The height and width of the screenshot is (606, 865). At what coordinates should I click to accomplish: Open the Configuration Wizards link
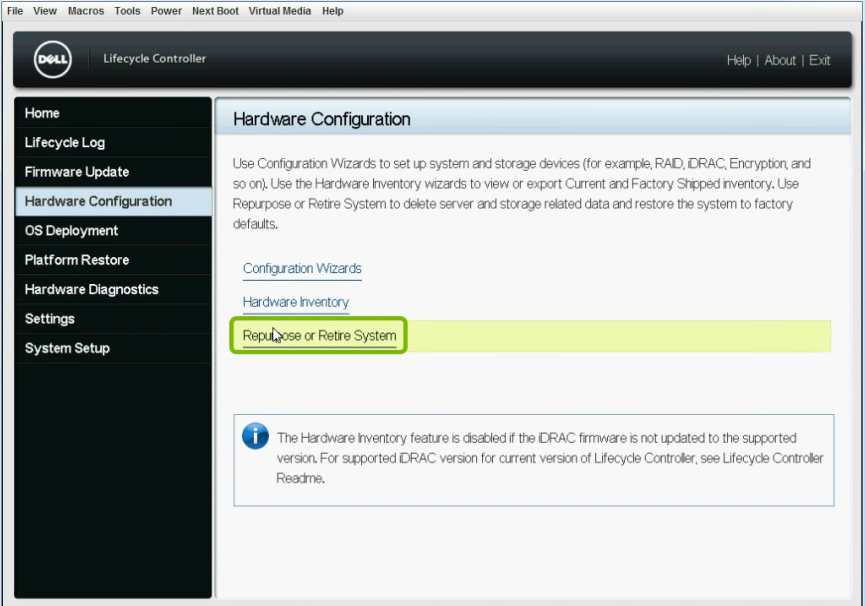pos(301,268)
